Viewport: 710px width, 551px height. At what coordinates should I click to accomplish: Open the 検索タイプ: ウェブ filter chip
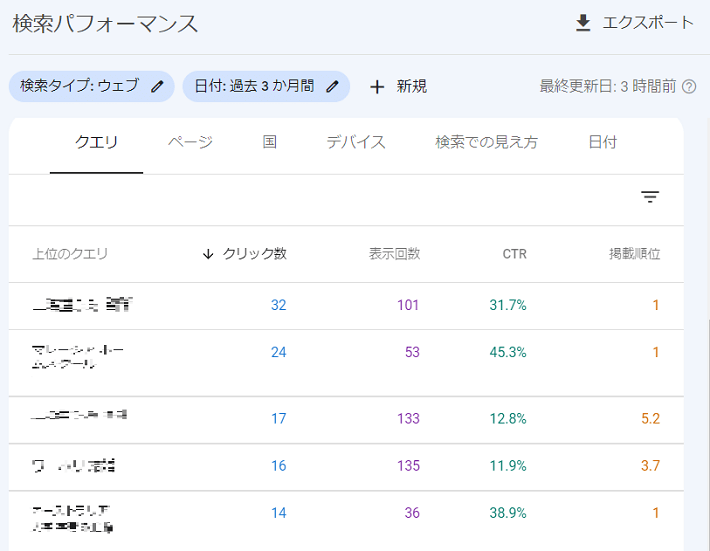[x=91, y=86]
